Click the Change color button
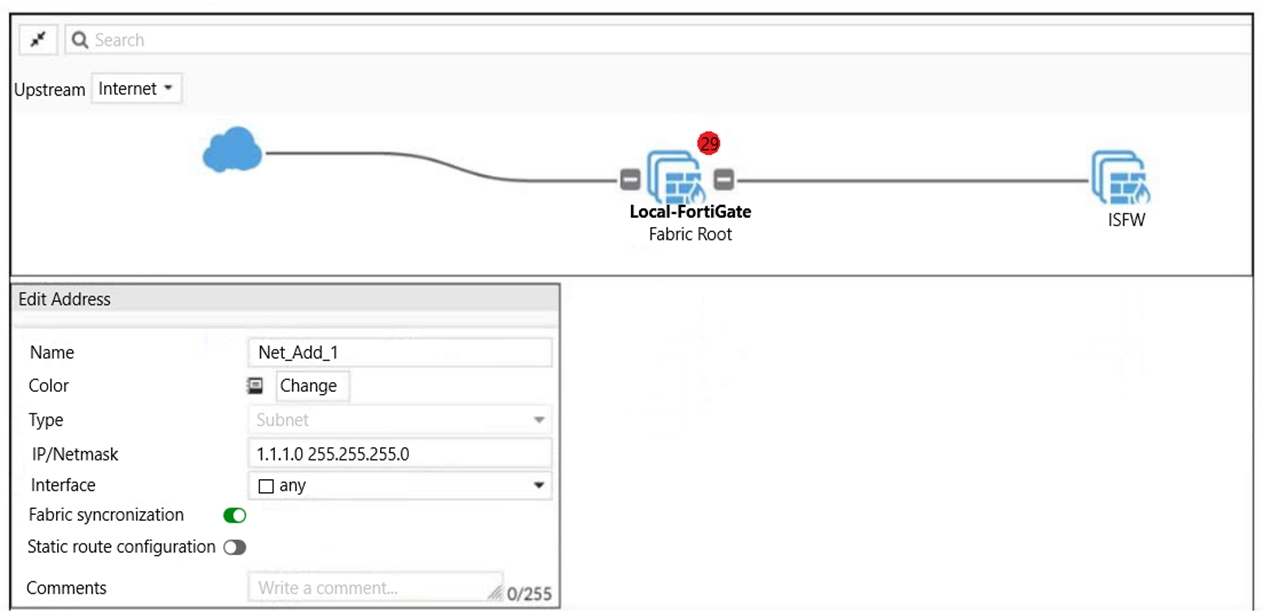1263x613 pixels. point(313,386)
